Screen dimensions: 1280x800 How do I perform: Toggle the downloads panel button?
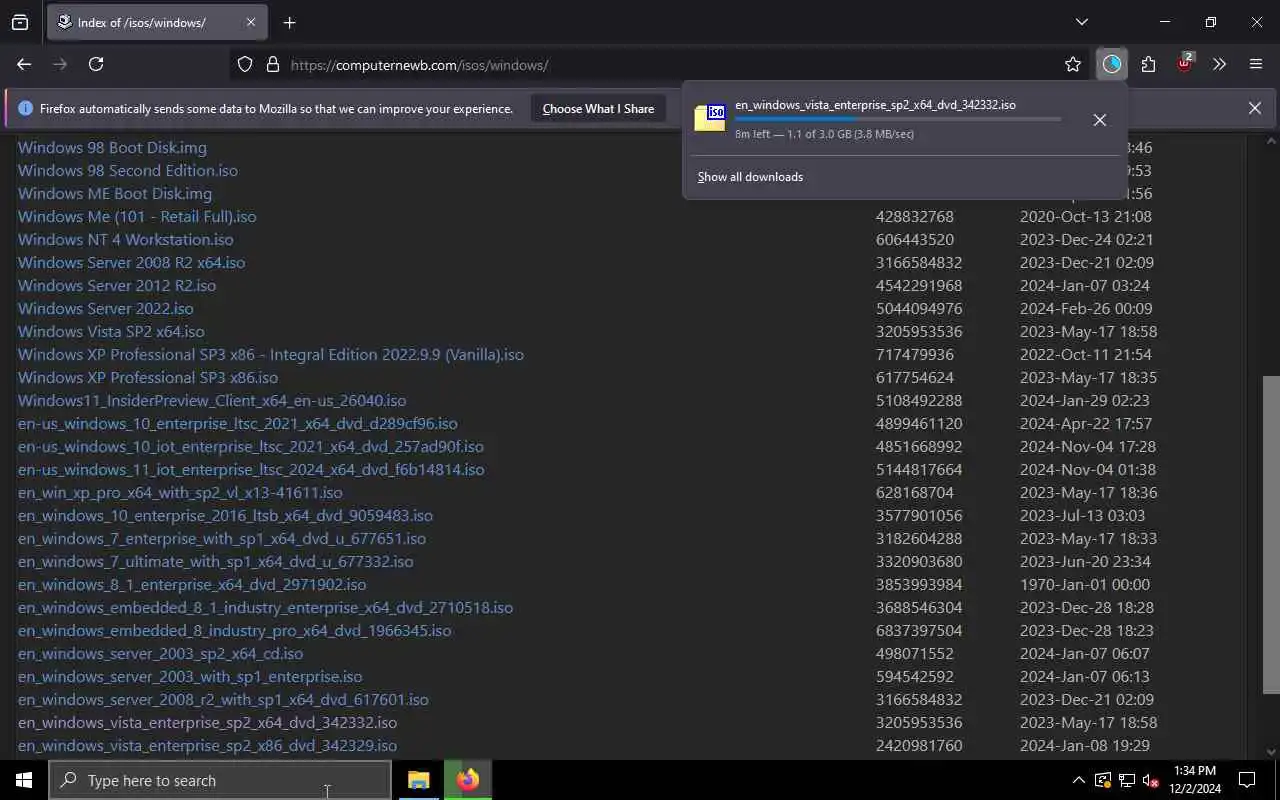(x=1112, y=64)
